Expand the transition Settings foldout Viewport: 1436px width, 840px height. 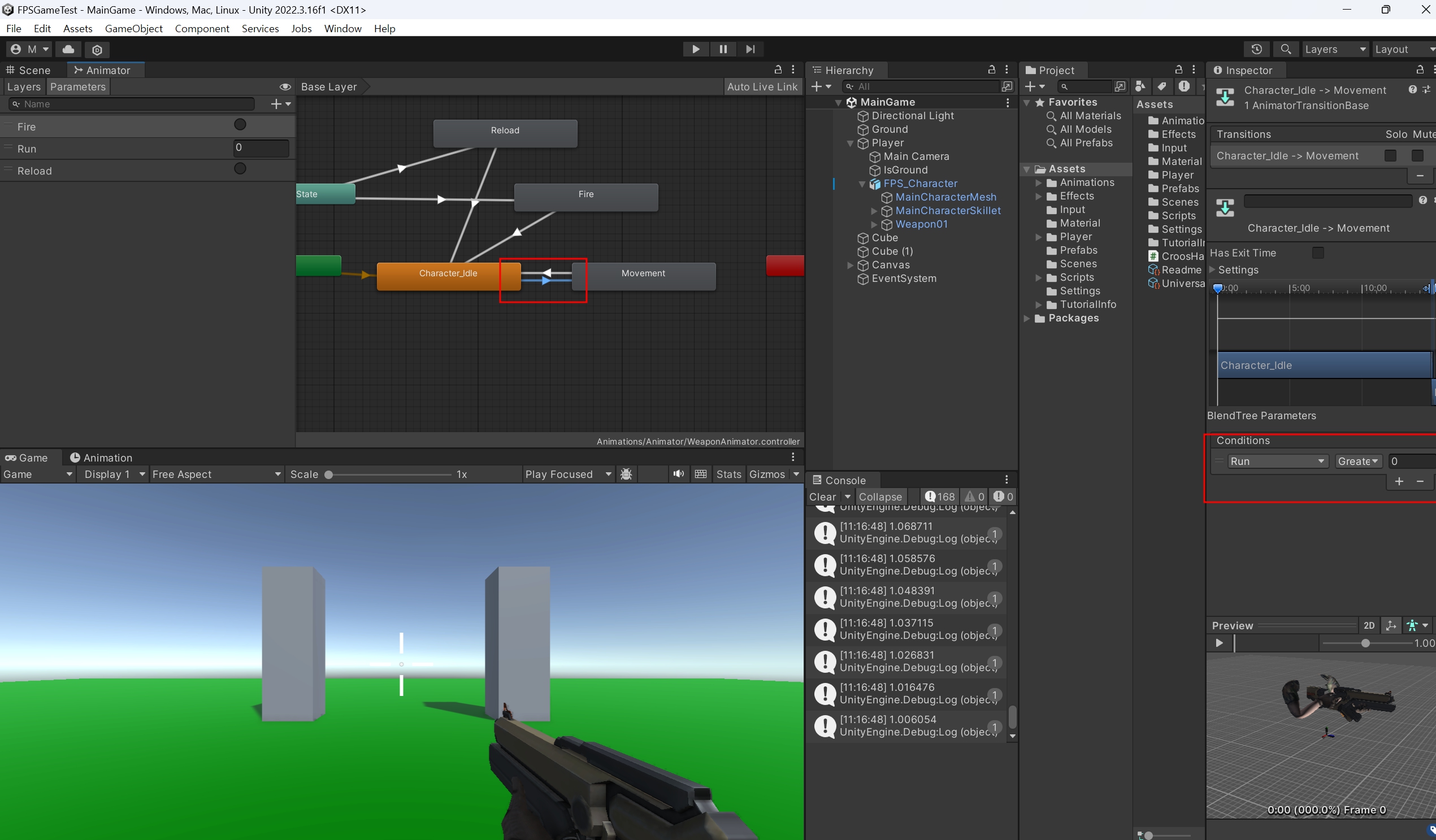1213,270
